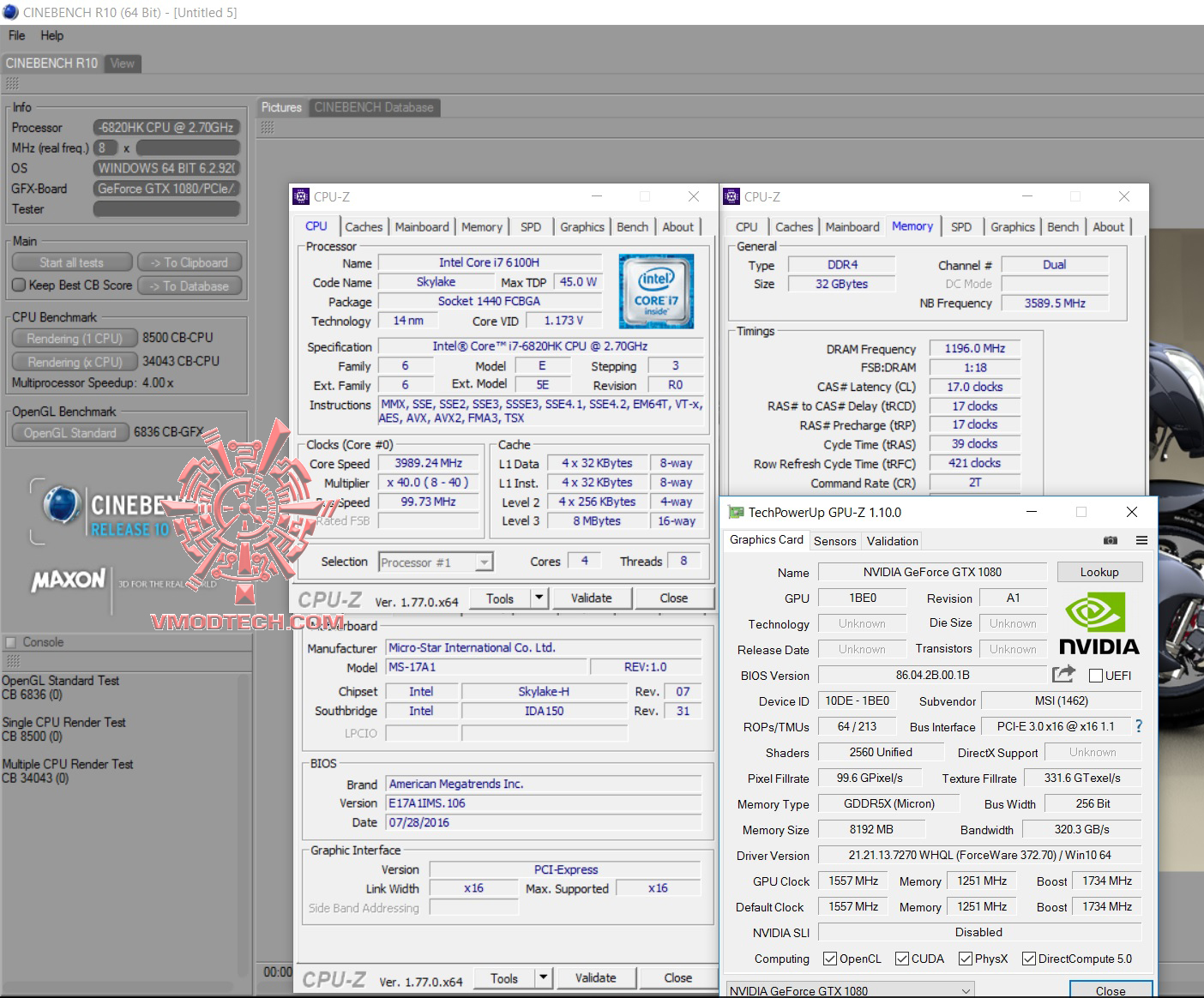
Task: Click the BIOS export share icon
Action: coord(1063,675)
